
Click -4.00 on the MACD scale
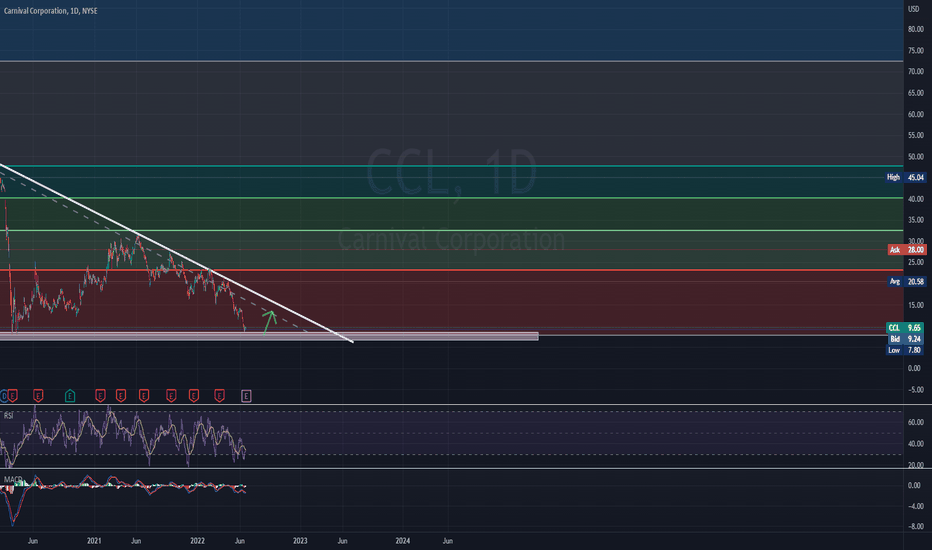[915, 506]
